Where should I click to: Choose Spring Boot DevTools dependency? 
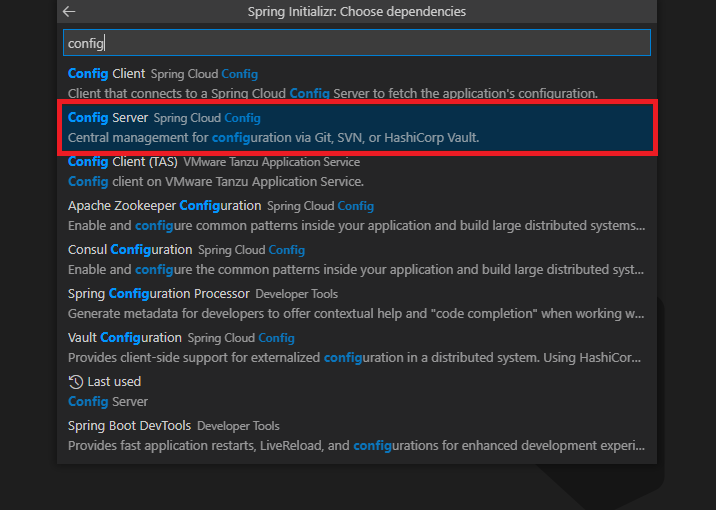(357, 436)
